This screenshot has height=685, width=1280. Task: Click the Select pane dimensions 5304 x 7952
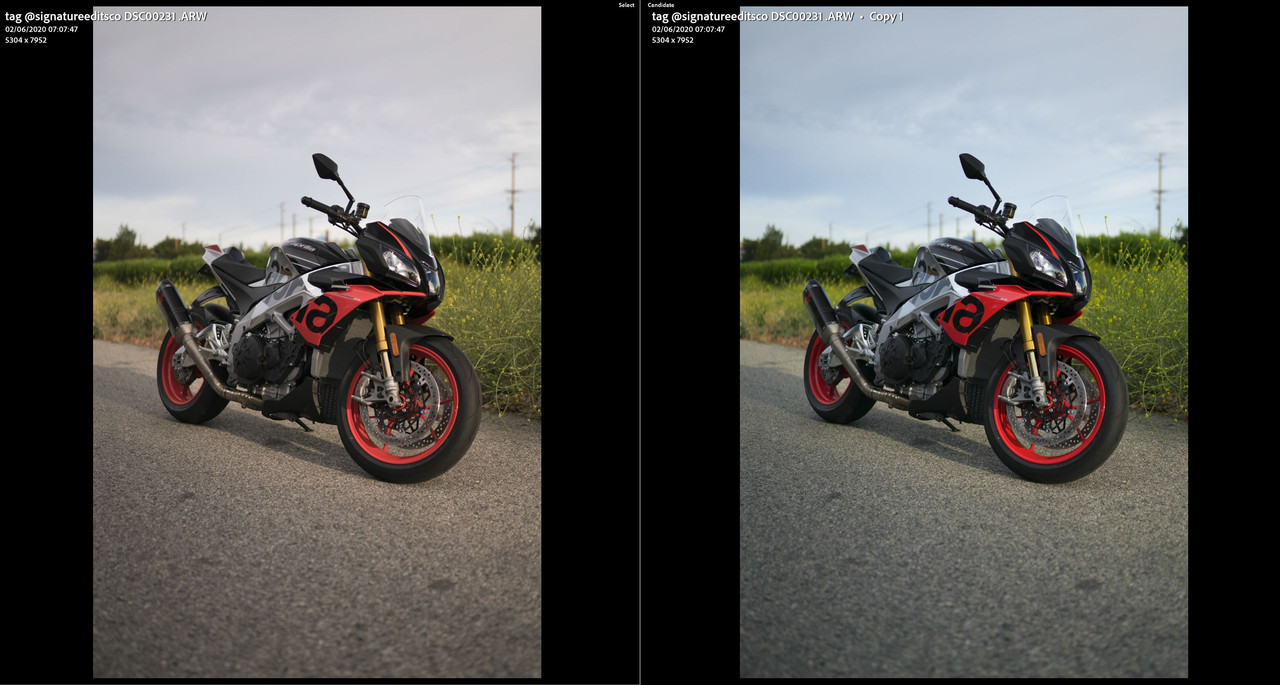pos(26,40)
